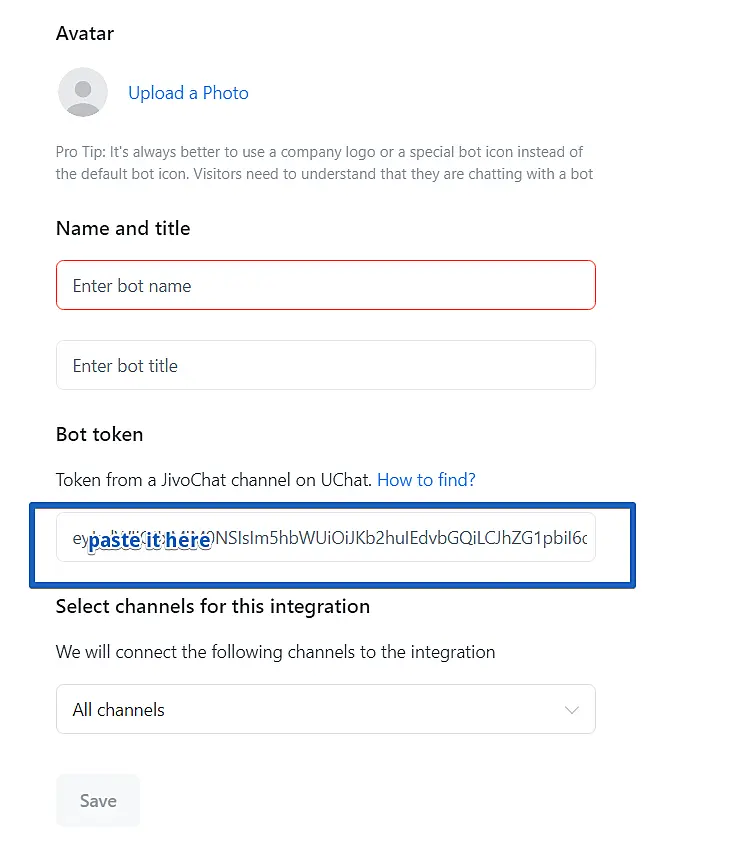Click the Pro Tip company logo sentence
732x865 pixels.
click(319, 152)
